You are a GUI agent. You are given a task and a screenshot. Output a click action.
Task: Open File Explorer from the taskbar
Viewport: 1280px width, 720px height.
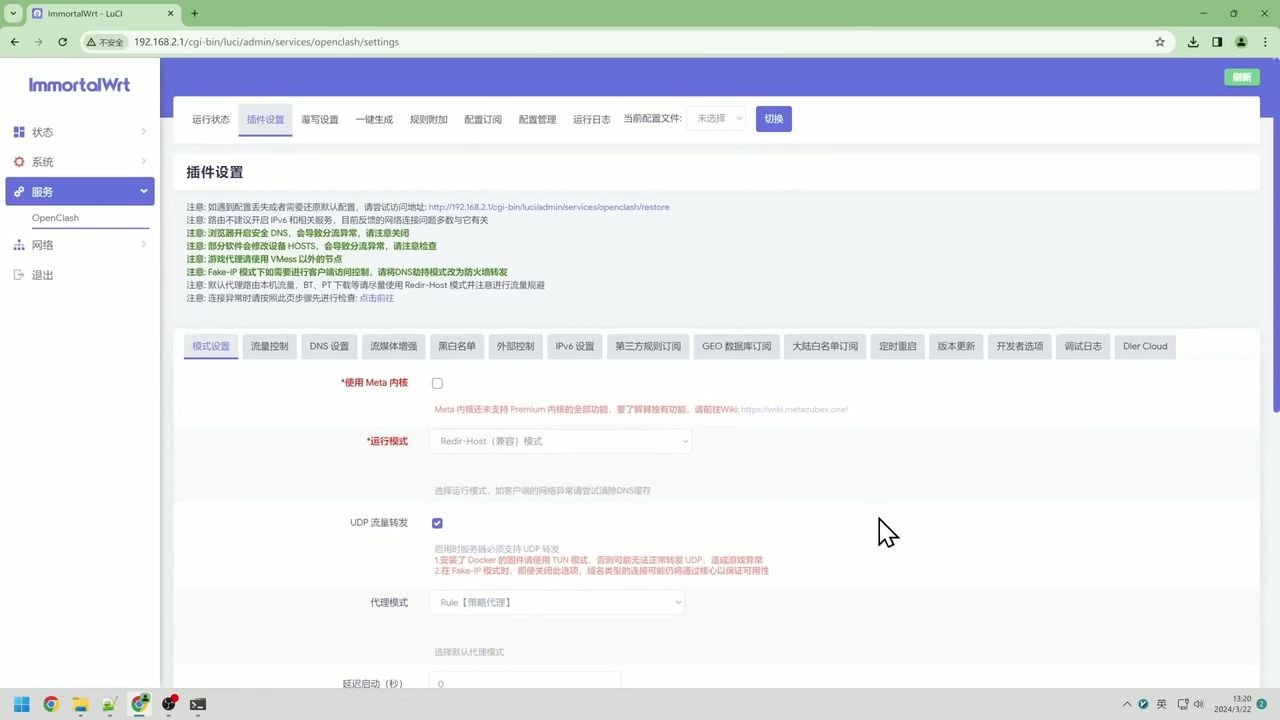pos(80,704)
